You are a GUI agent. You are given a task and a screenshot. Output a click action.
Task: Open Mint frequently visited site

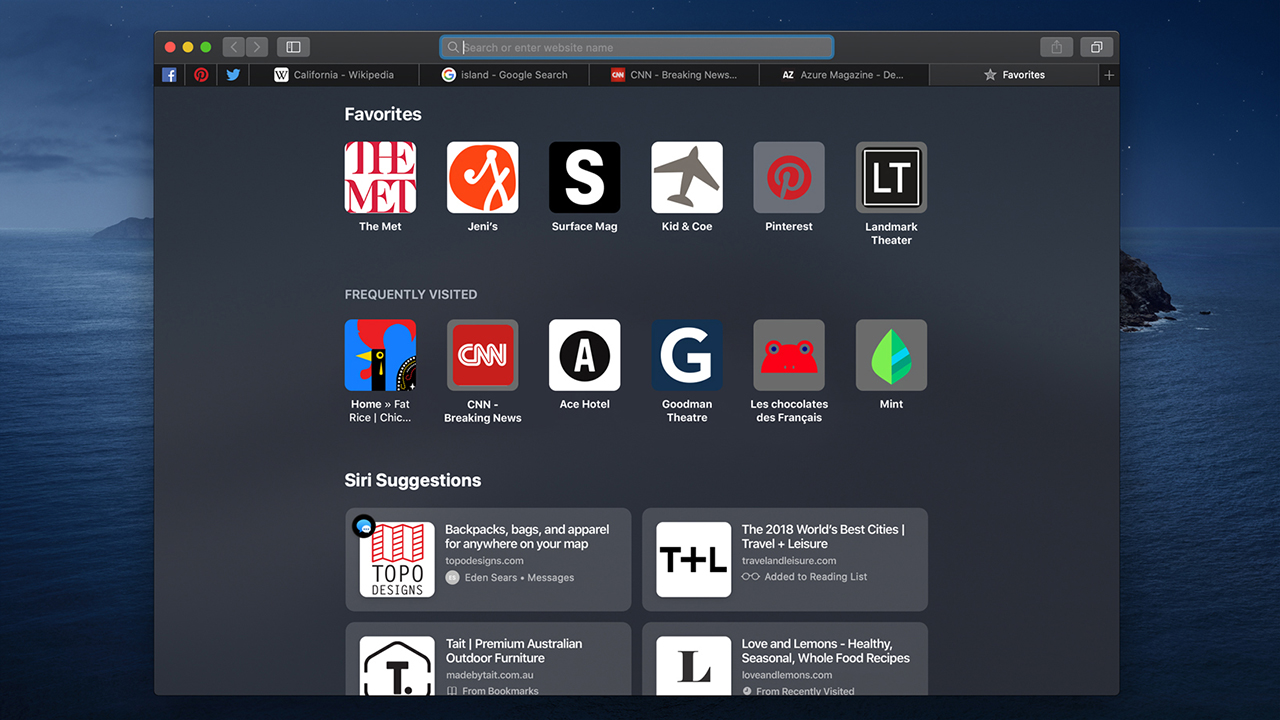[x=891, y=355]
